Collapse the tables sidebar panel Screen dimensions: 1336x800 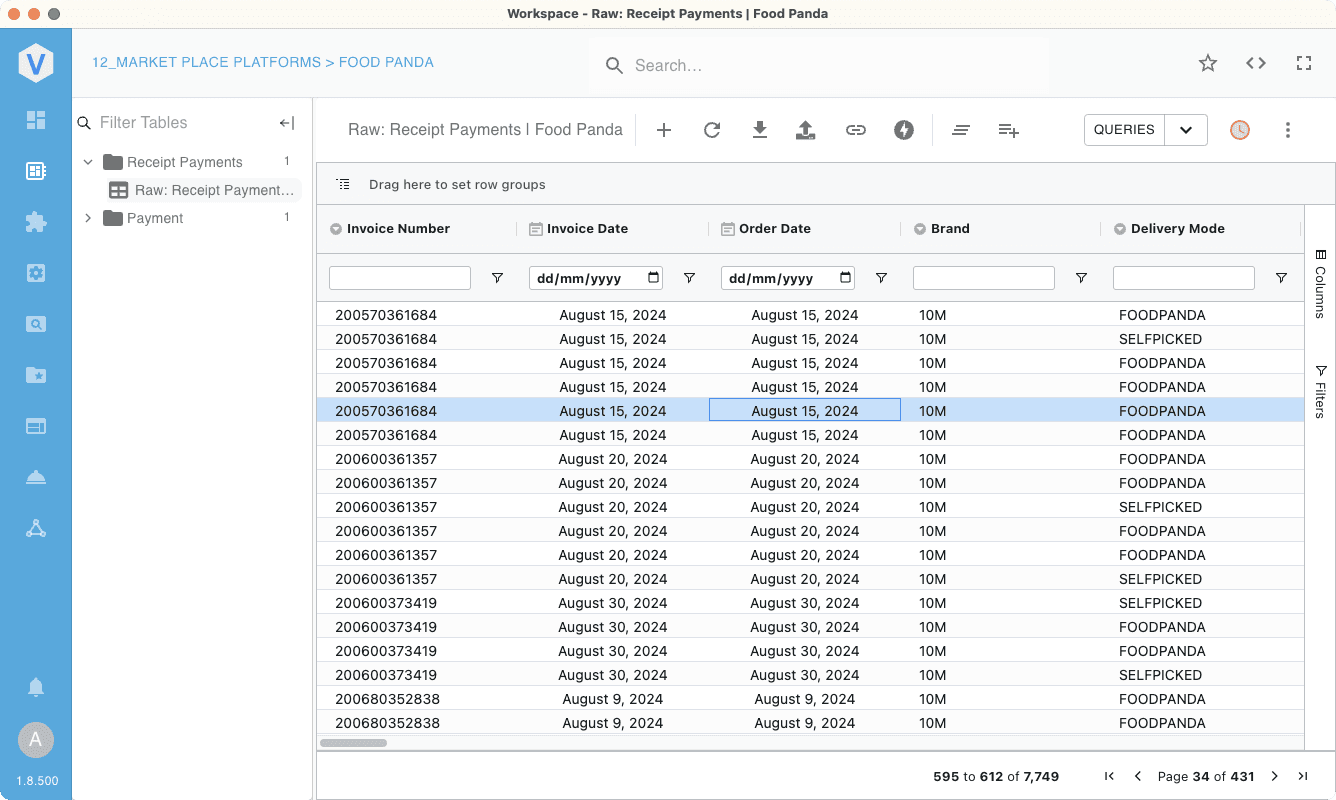tap(287, 123)
